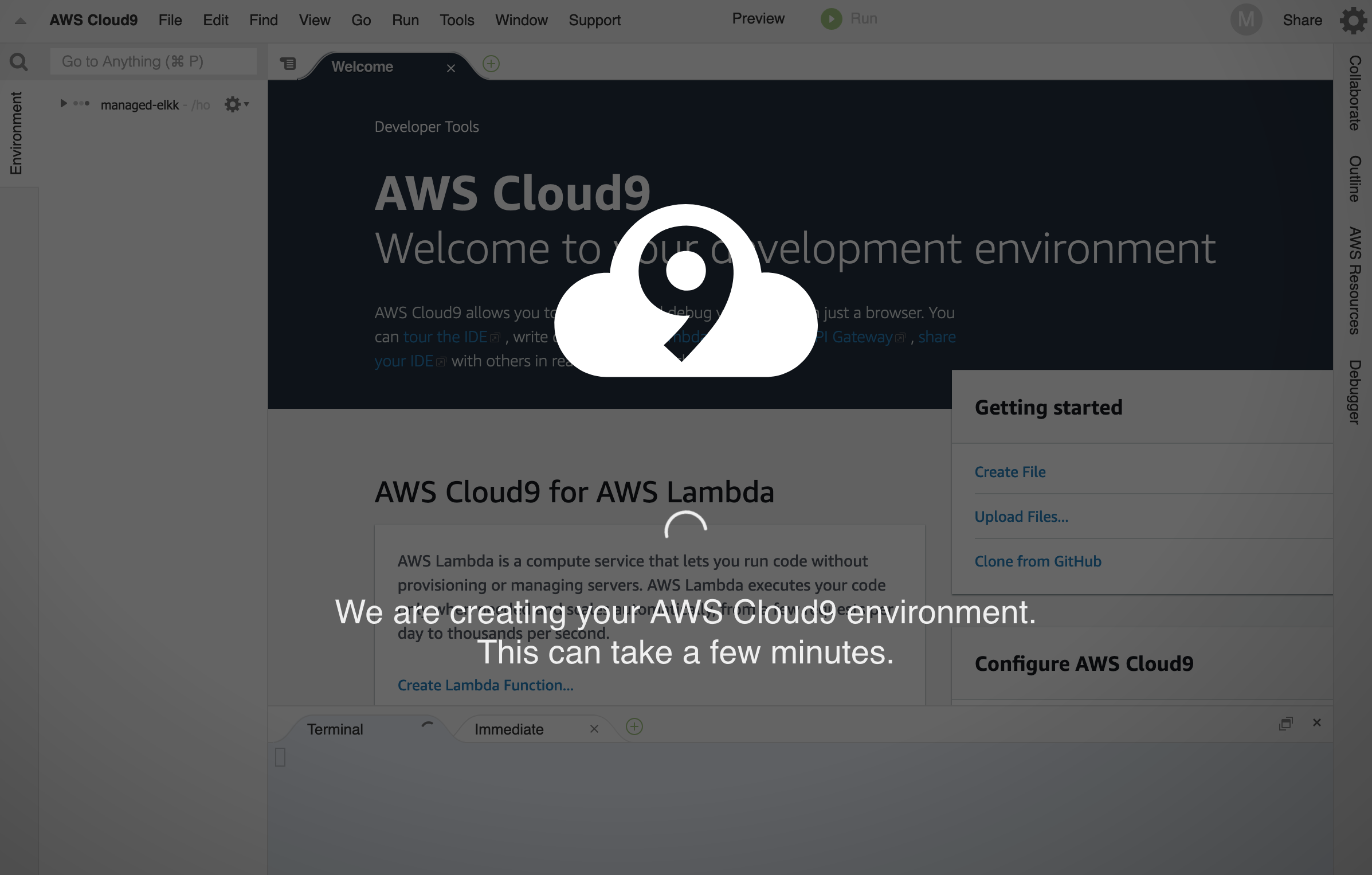Image resolution: width=1372 pixels, height=875 pixels.
Task: Close the Welcome tab
Action: 451,68
